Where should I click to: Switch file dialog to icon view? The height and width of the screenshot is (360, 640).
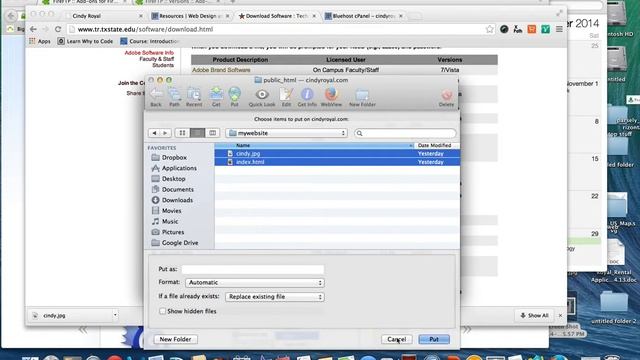pos(182,133)
